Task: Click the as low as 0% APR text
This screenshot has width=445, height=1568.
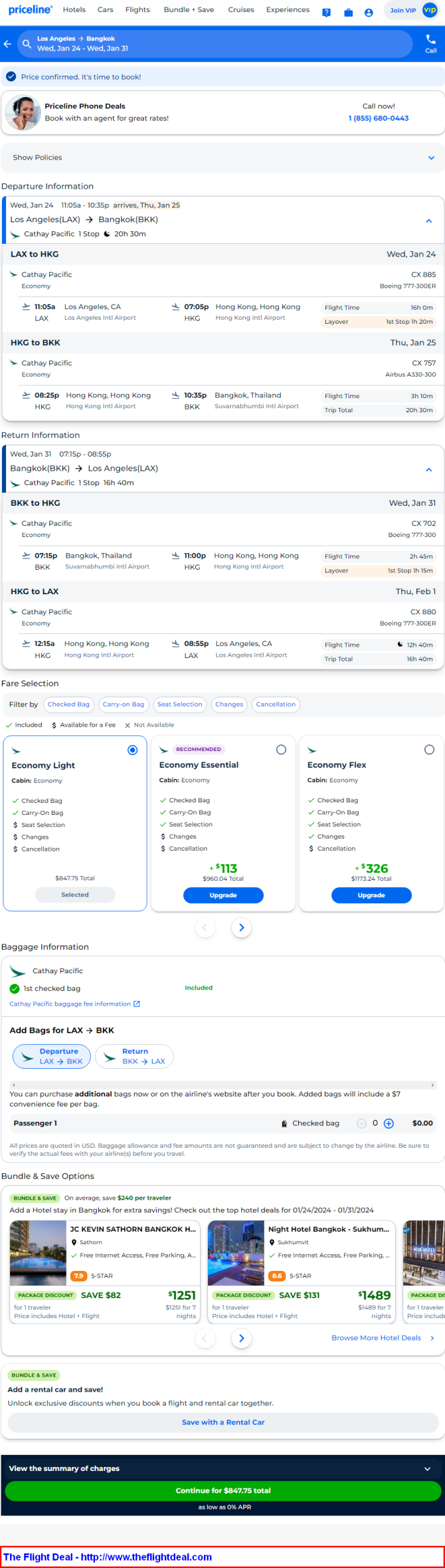Action: pos(224,1507)
